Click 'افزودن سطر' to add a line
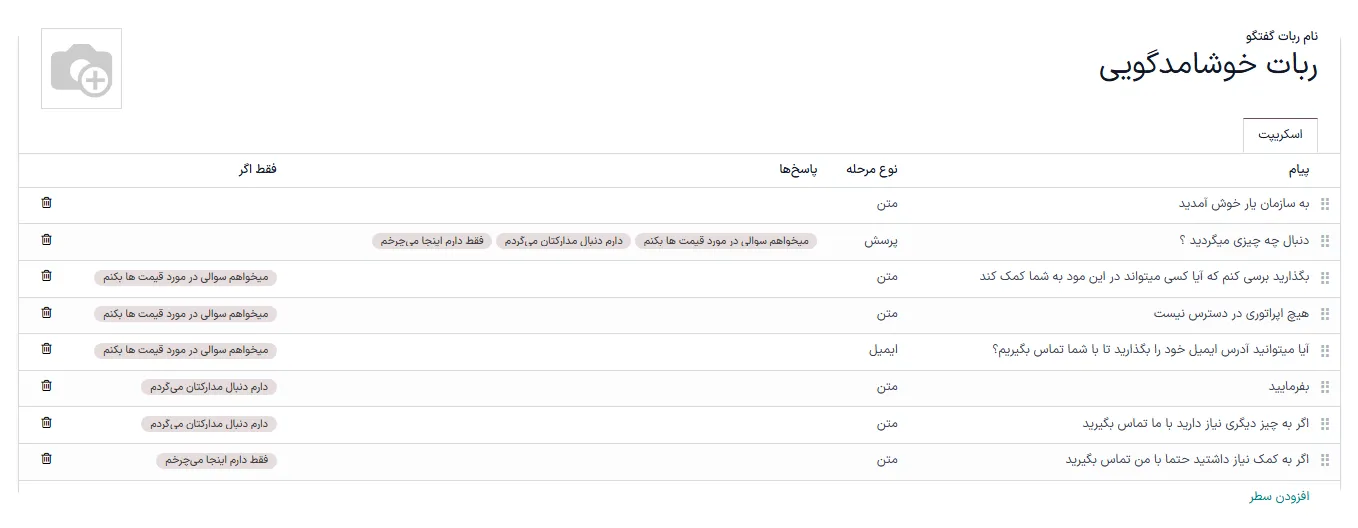1358x528 pixels. point(1279,496)
